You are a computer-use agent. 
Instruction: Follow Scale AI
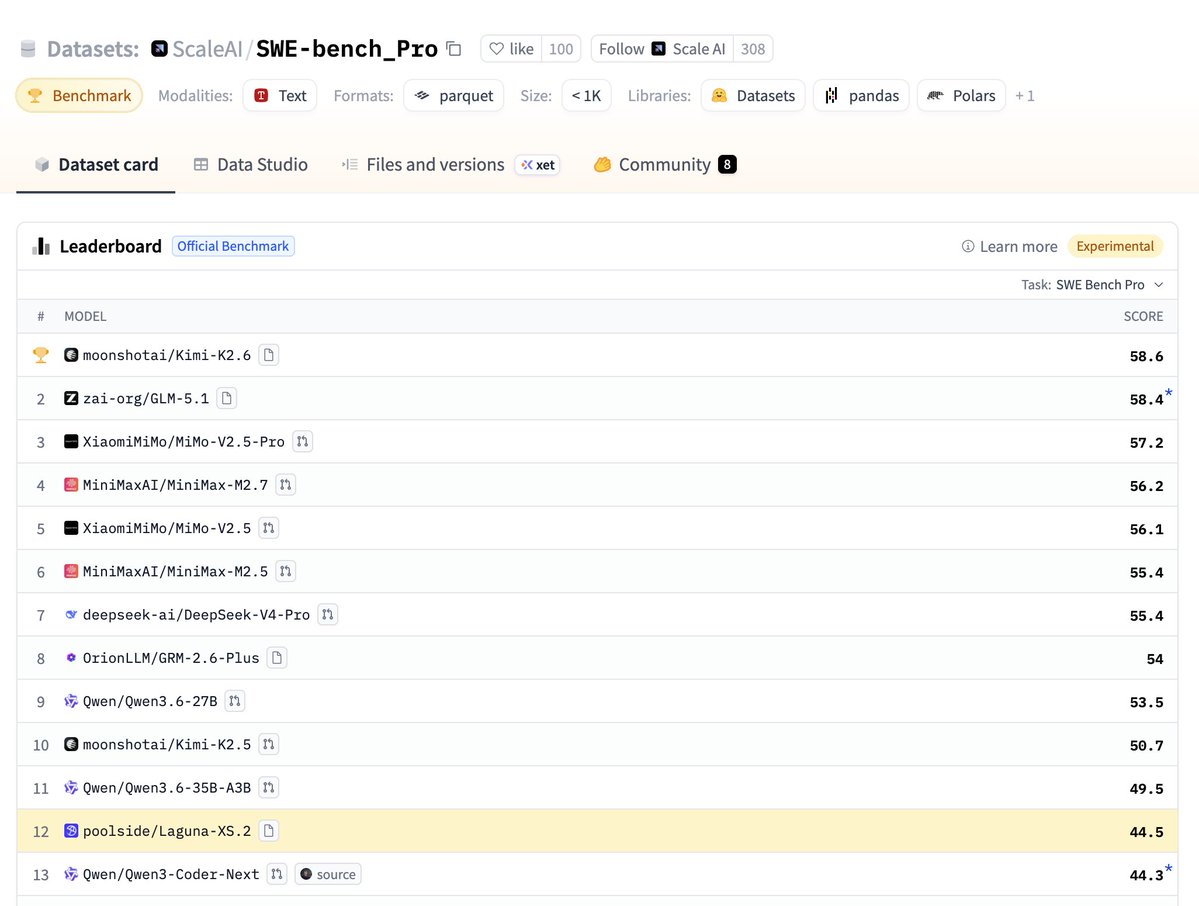pos(661,49)
